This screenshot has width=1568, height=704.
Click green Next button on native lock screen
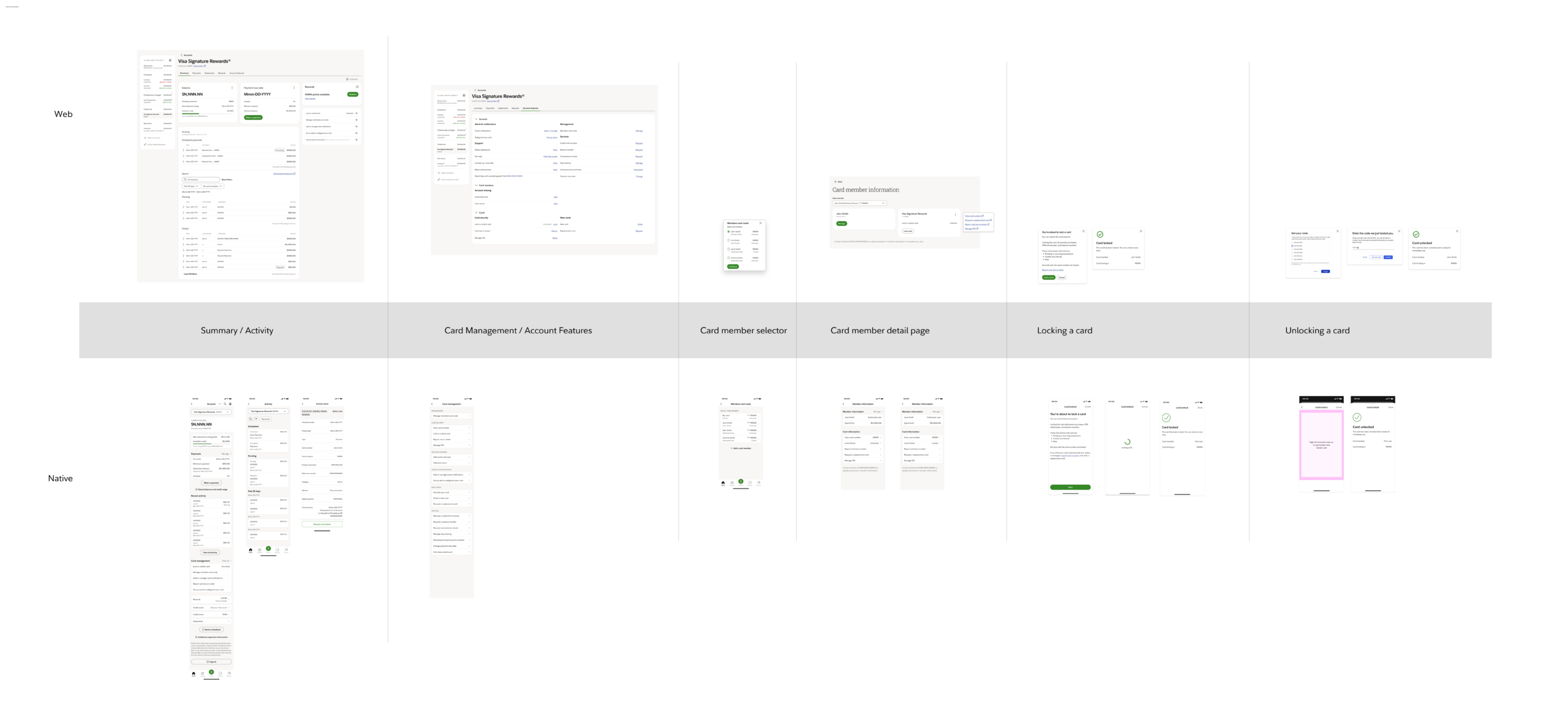[x=1070, y=487]
